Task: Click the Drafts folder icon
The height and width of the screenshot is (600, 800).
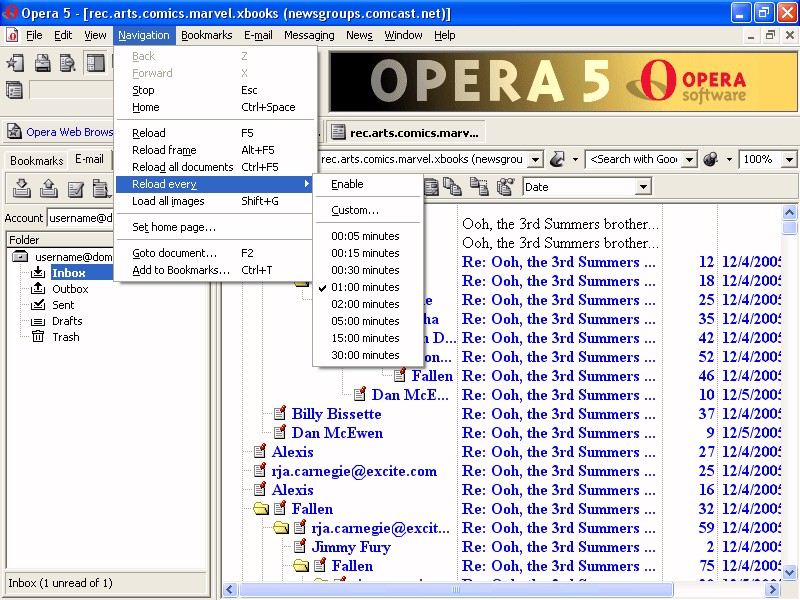Action: coord(38,321)
